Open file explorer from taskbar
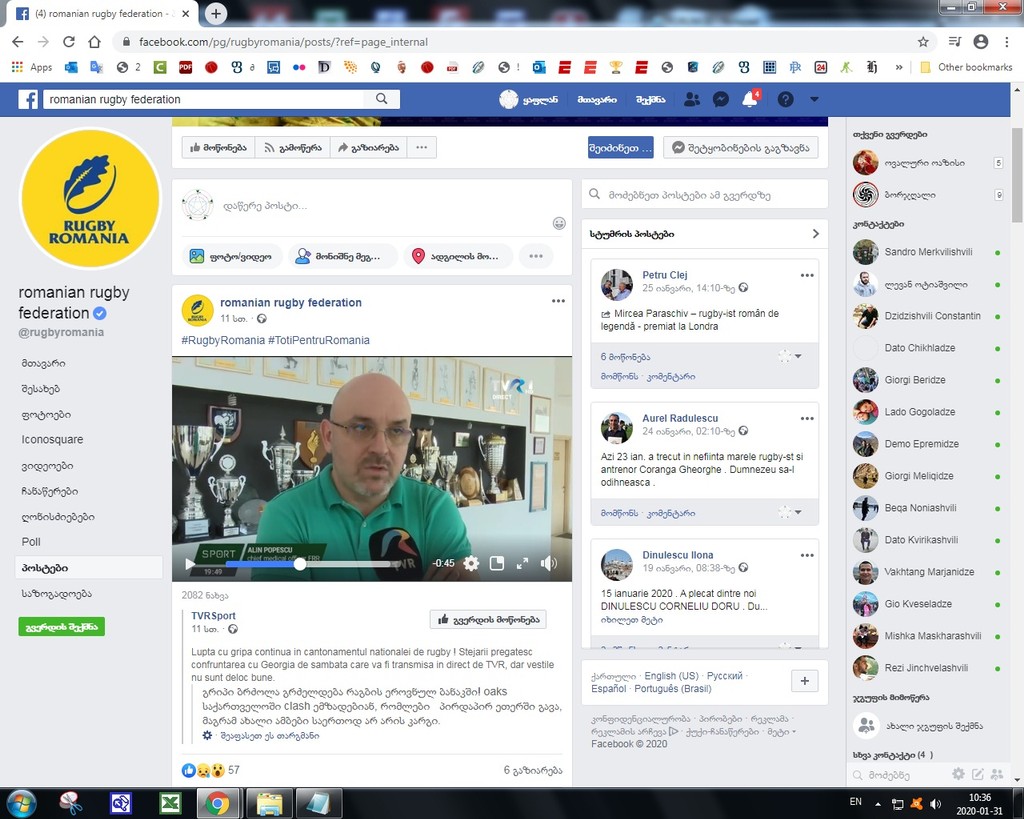1024x819 pixels. click(268, 803)
